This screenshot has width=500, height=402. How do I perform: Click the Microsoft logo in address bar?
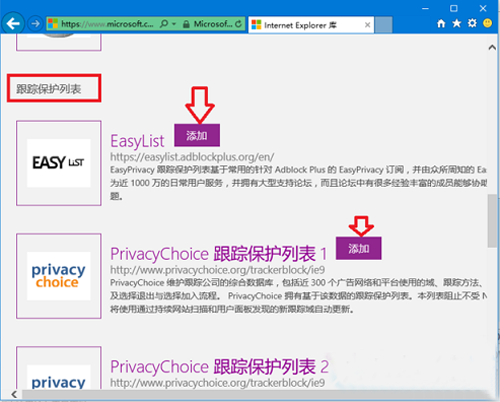tap(53, 24)
